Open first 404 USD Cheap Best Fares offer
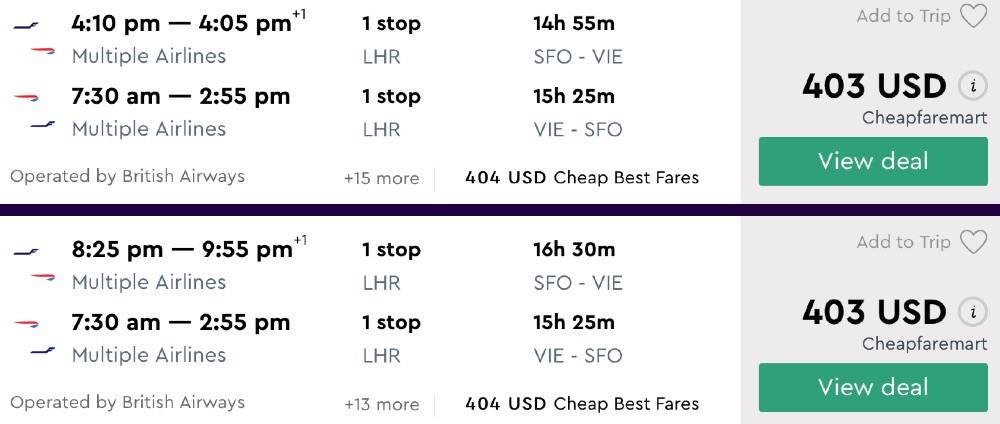 pos(581,178)
